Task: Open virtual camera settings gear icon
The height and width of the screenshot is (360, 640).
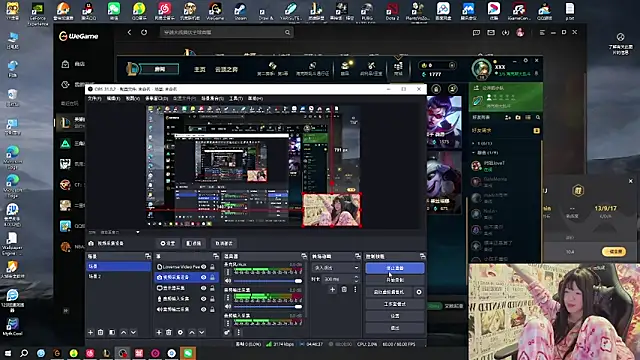Action: (x=419, y=292)
